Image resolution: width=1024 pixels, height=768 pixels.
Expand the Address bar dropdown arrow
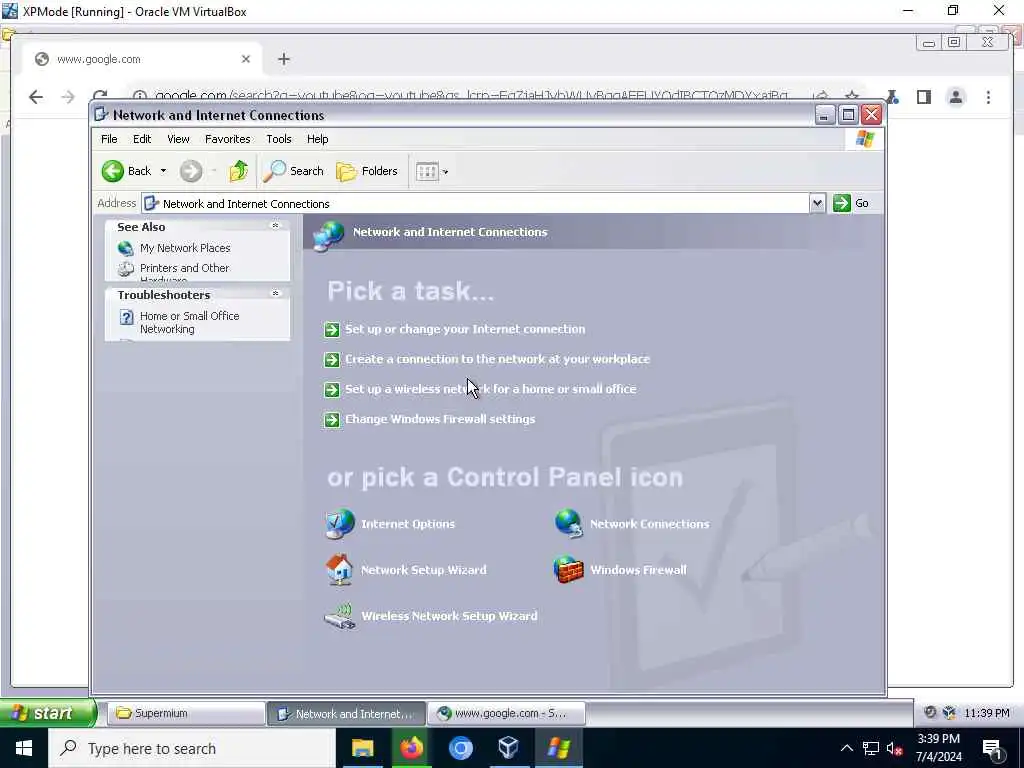tap(817, 203)
